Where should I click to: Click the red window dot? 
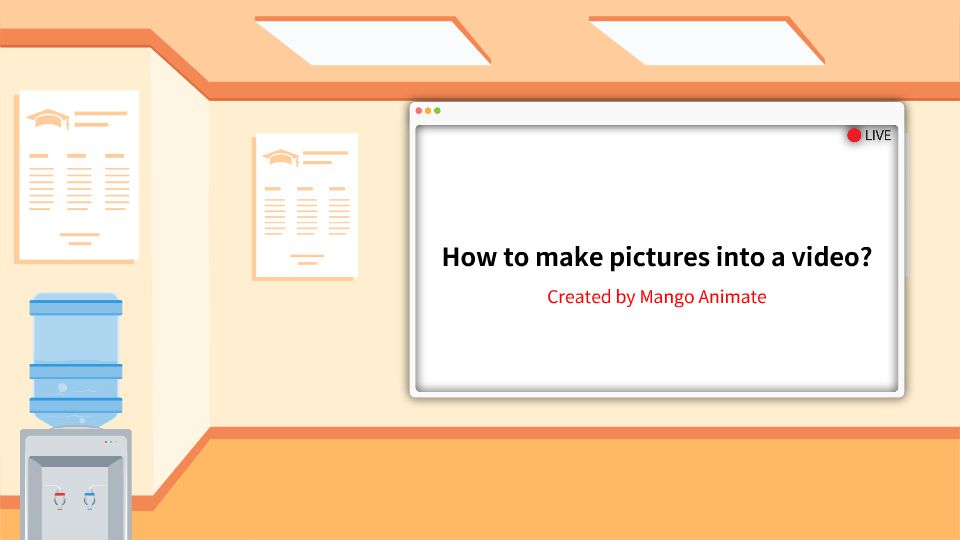(419, 111)
